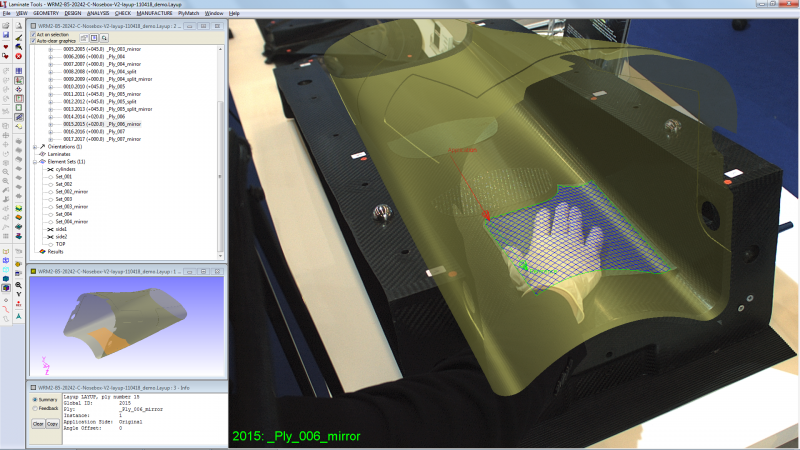The height and width of the screenshot is (450, 800).
Task: Select the Feedback radio button
Action: pos(35,408)
